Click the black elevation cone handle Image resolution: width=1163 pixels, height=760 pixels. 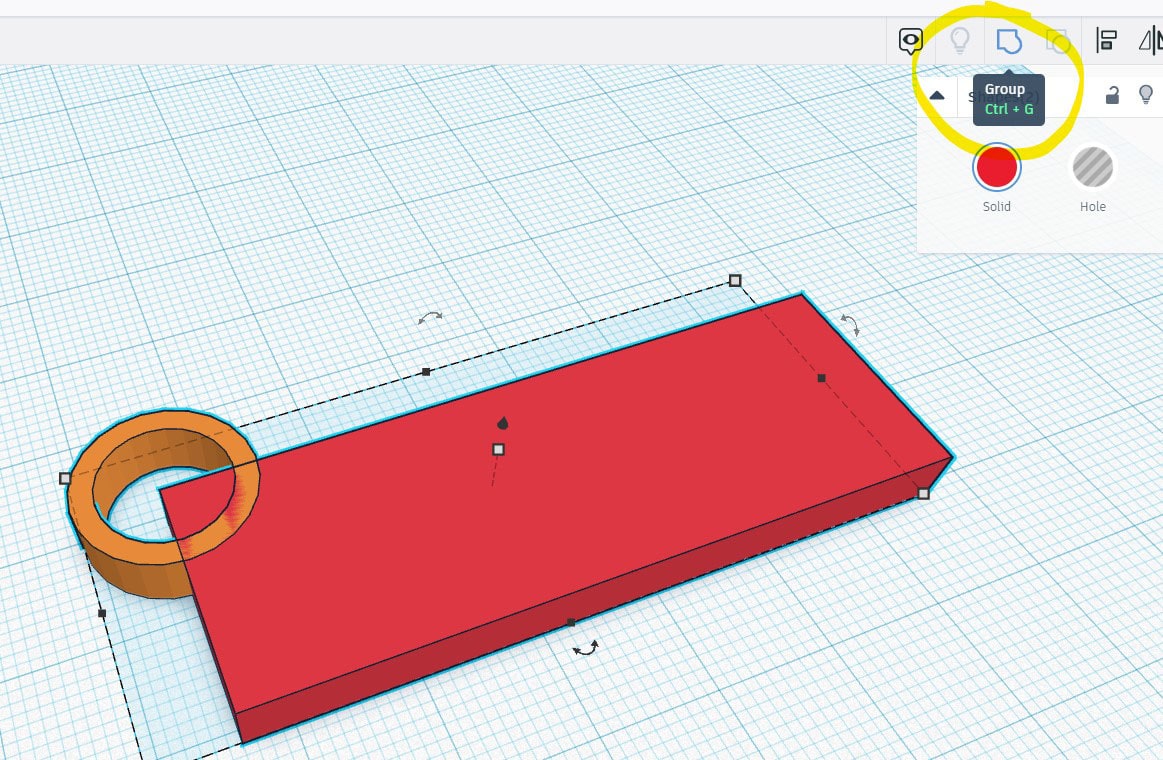(502, 422)
